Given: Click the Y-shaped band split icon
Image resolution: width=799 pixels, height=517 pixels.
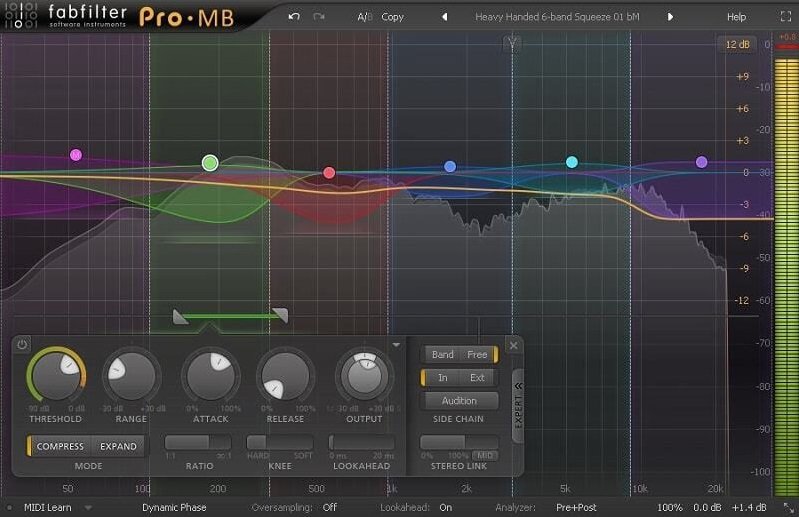Looking at the screenshot, I should click(x=513, y=43).
